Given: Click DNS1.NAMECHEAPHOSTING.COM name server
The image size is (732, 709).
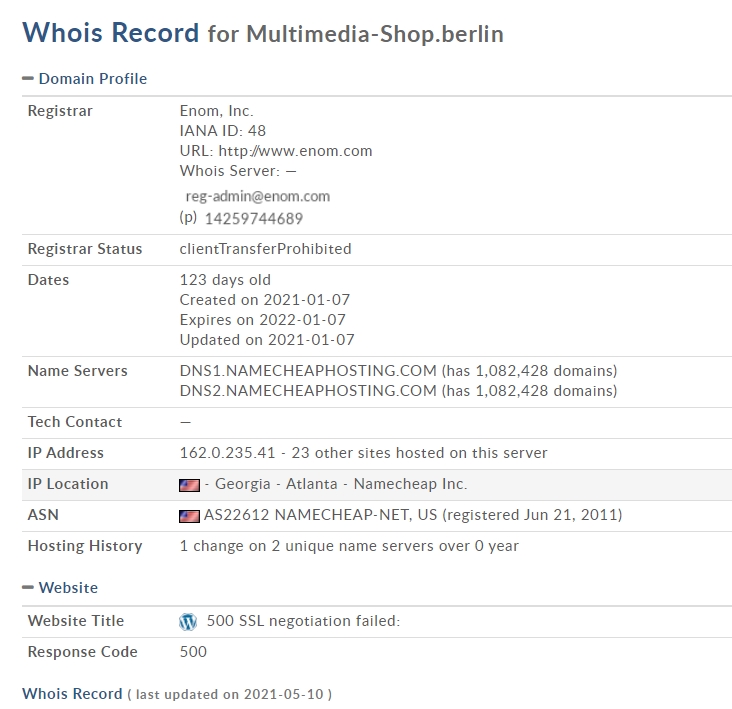Looking at the screenshot, I should coord(308,371).
